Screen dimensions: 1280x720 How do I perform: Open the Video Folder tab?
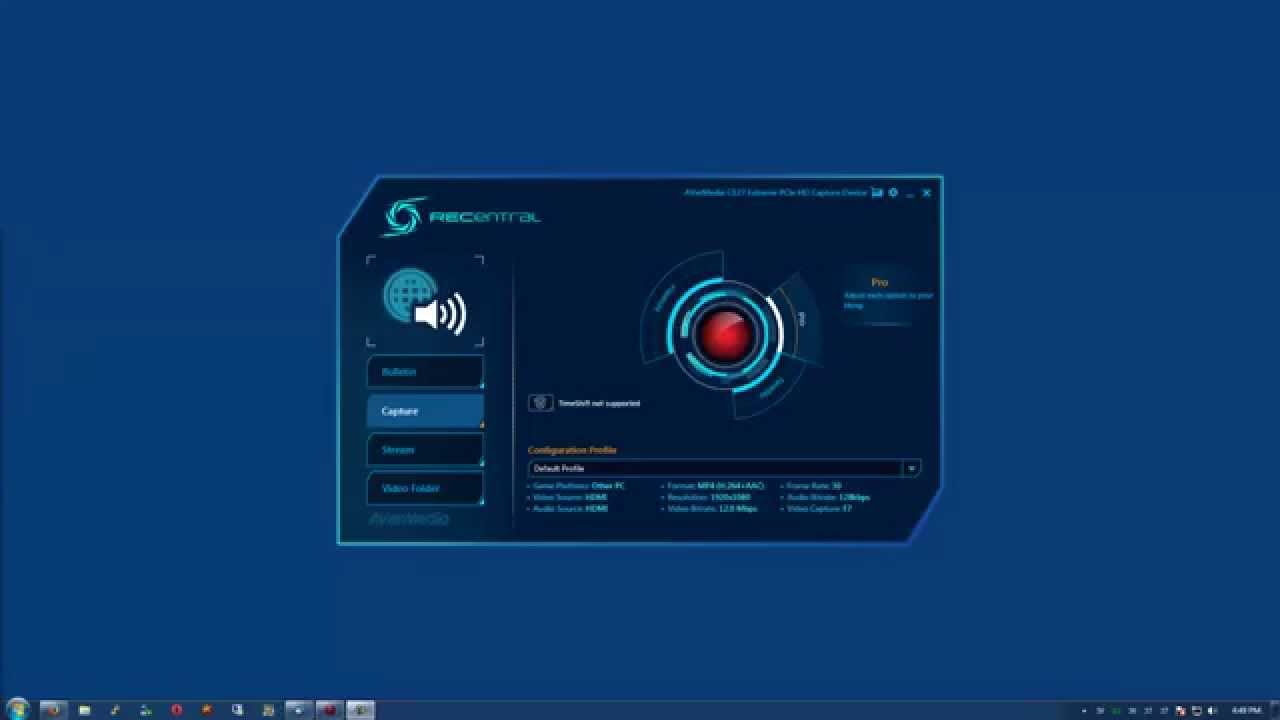[x=425, y=489]
